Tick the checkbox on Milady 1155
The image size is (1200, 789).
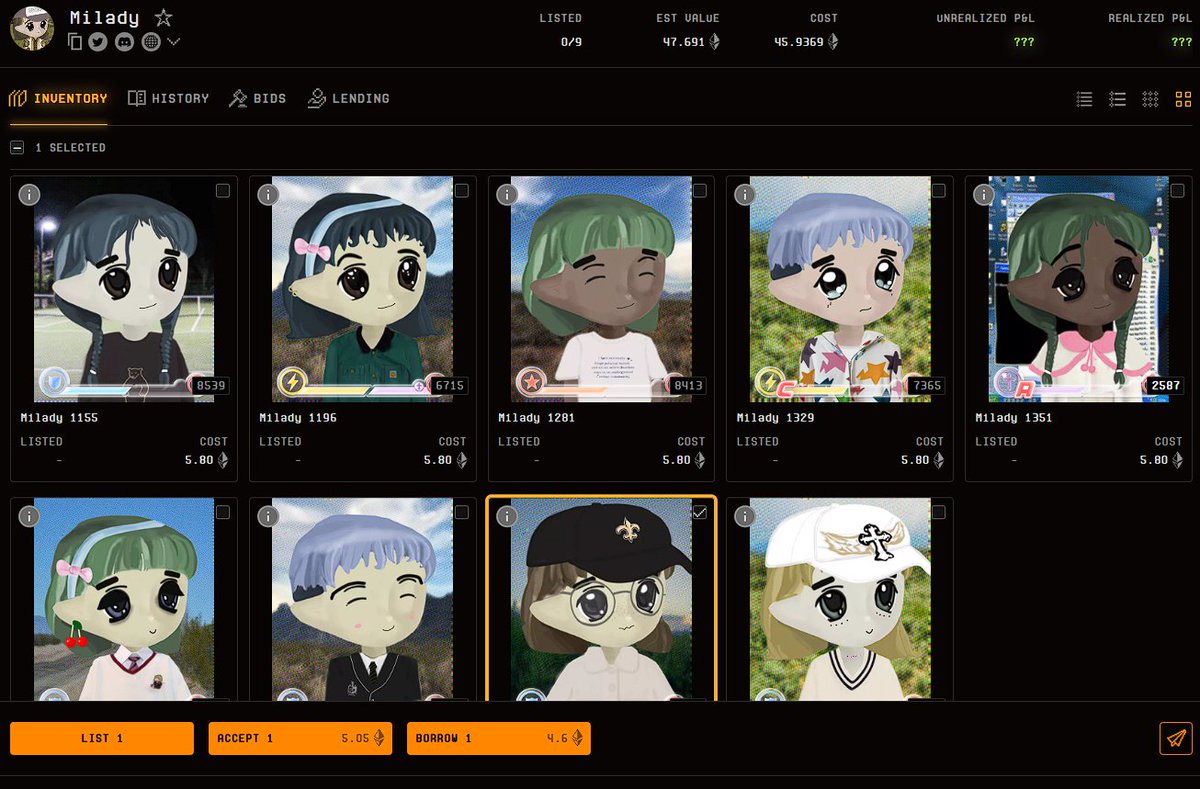(222, 190)
